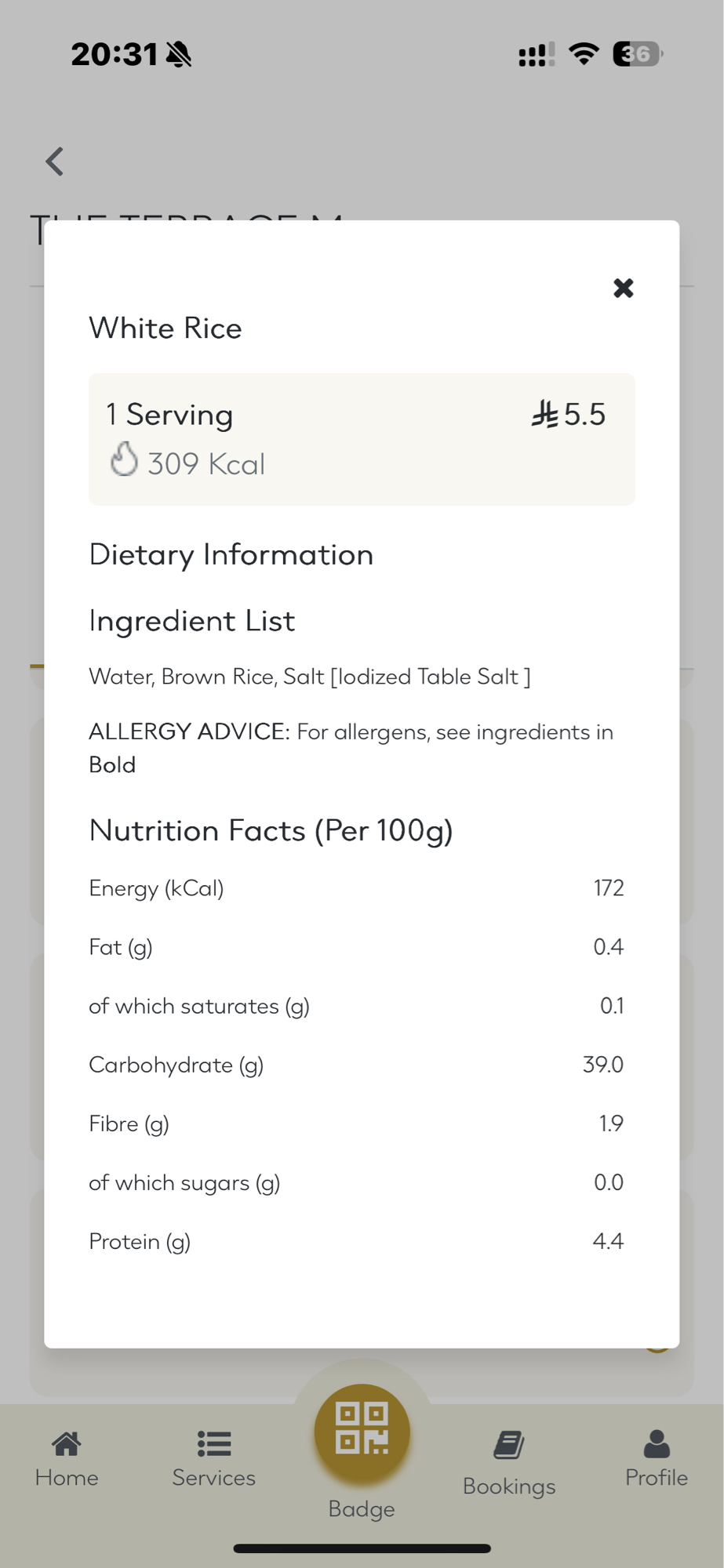Tap the Allergy Advice text
Screen dimensions: 724x1568
[351, 748]
